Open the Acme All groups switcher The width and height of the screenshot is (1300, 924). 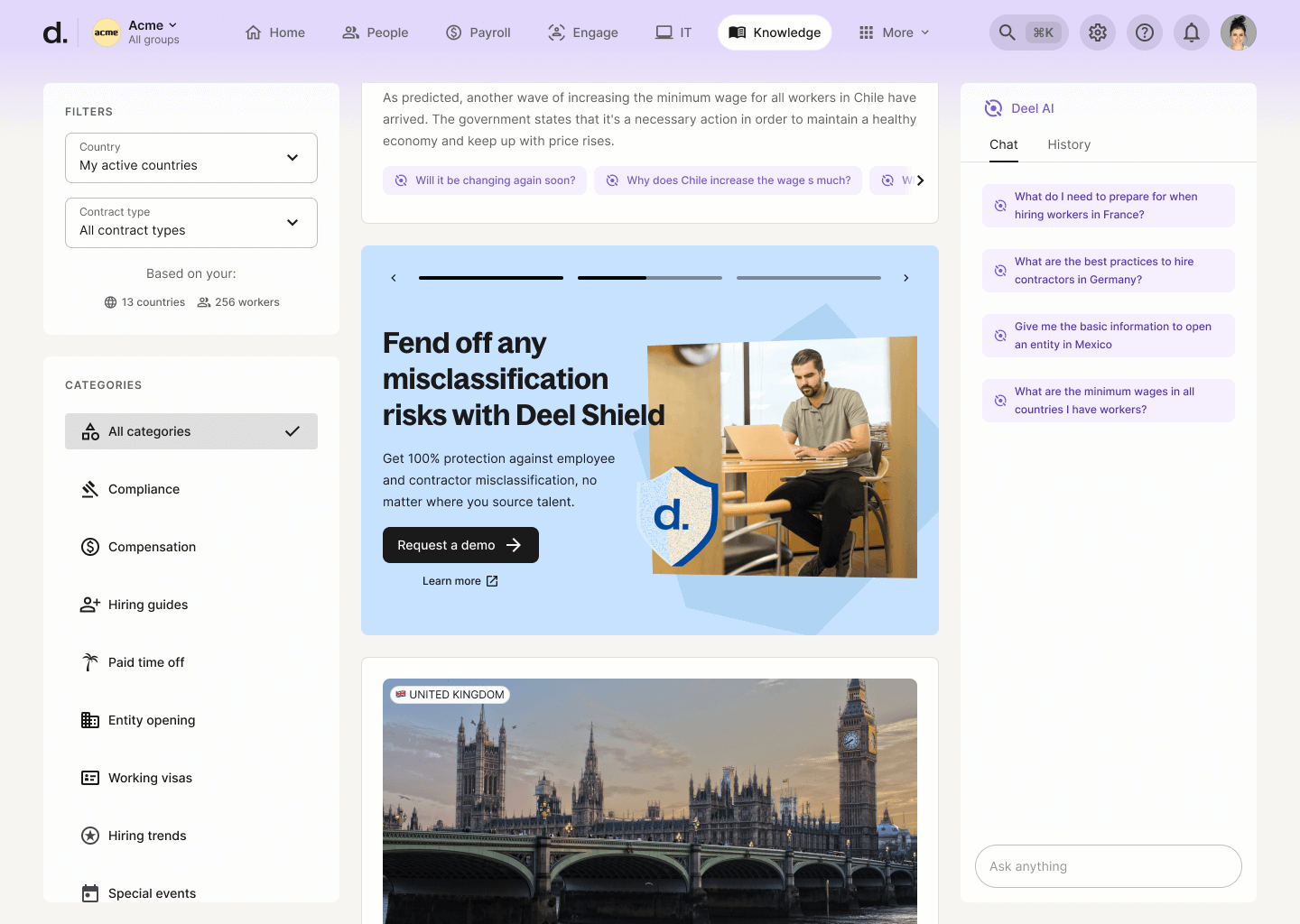tap(135, 32)
